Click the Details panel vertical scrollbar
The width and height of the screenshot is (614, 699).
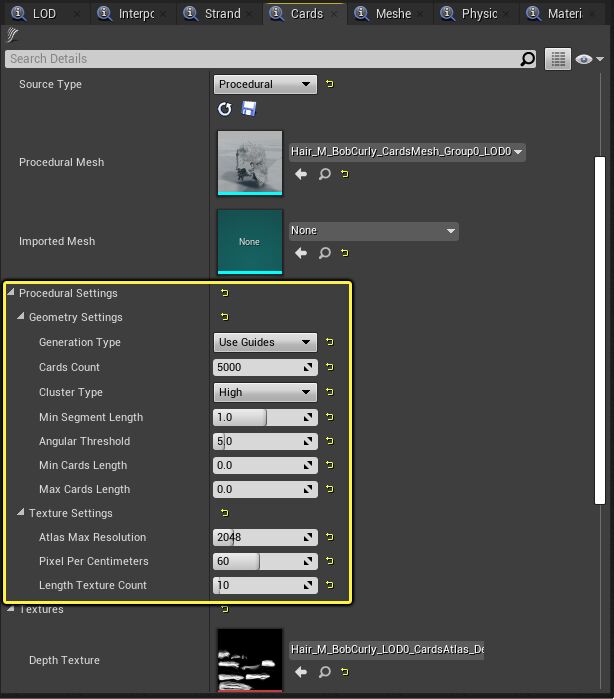point(600,330)
